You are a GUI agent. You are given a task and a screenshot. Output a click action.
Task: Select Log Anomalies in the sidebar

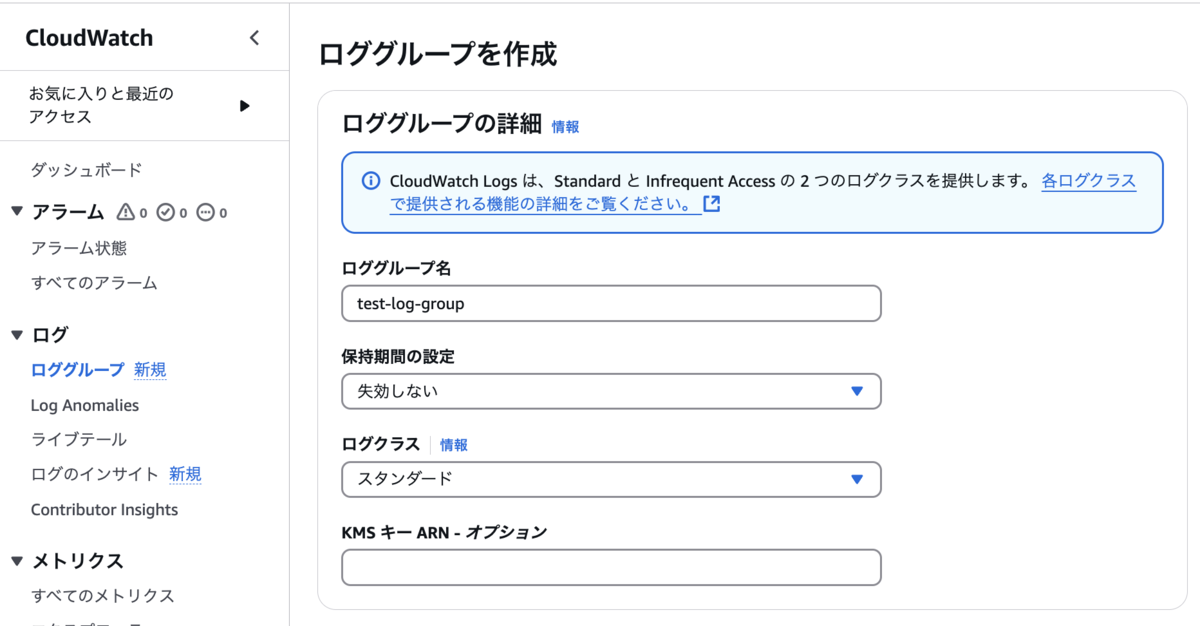pyautogui.click(x=85, y=405)
